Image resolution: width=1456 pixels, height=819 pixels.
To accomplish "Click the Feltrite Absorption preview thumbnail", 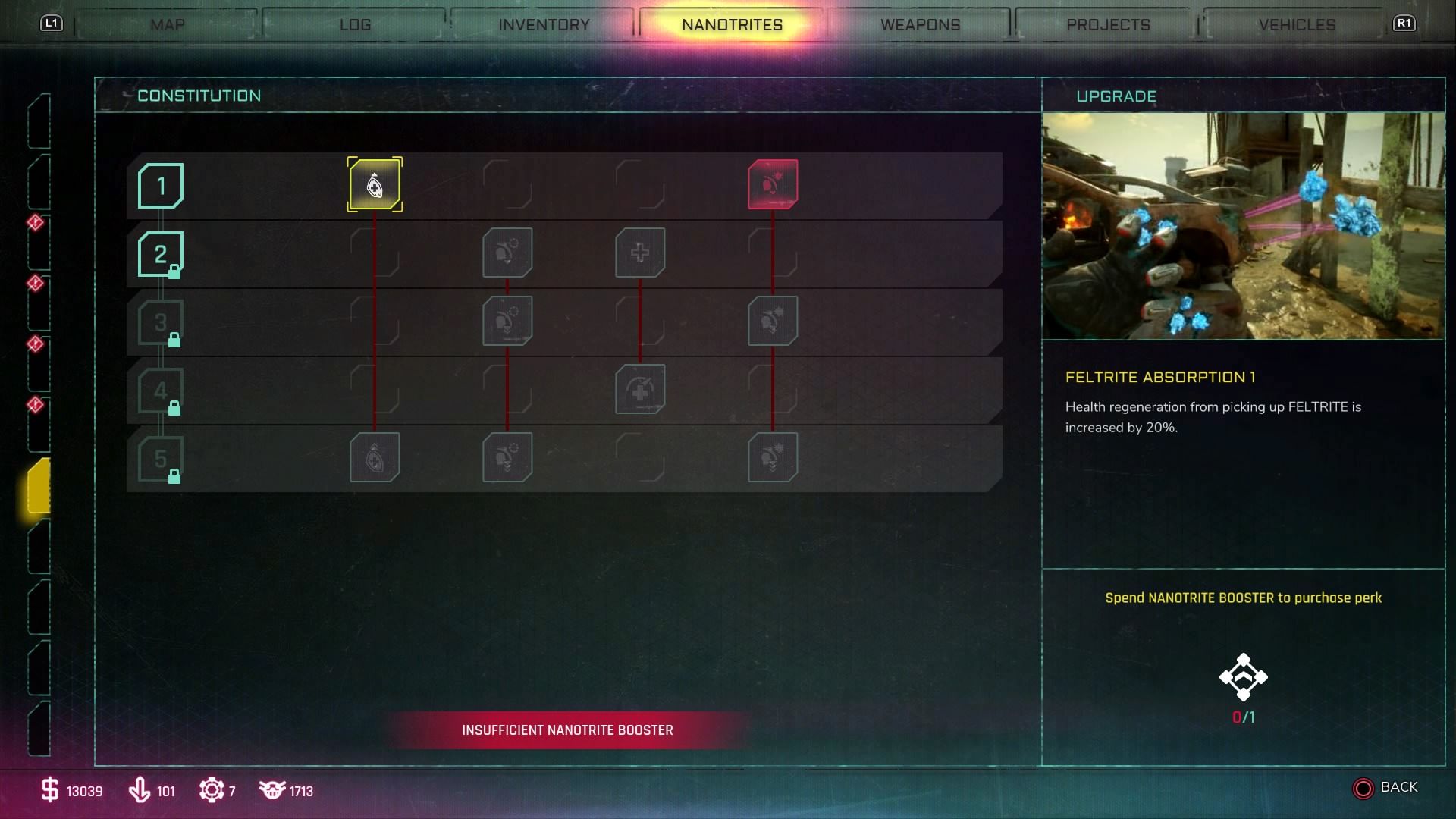I will point(1243,226).
